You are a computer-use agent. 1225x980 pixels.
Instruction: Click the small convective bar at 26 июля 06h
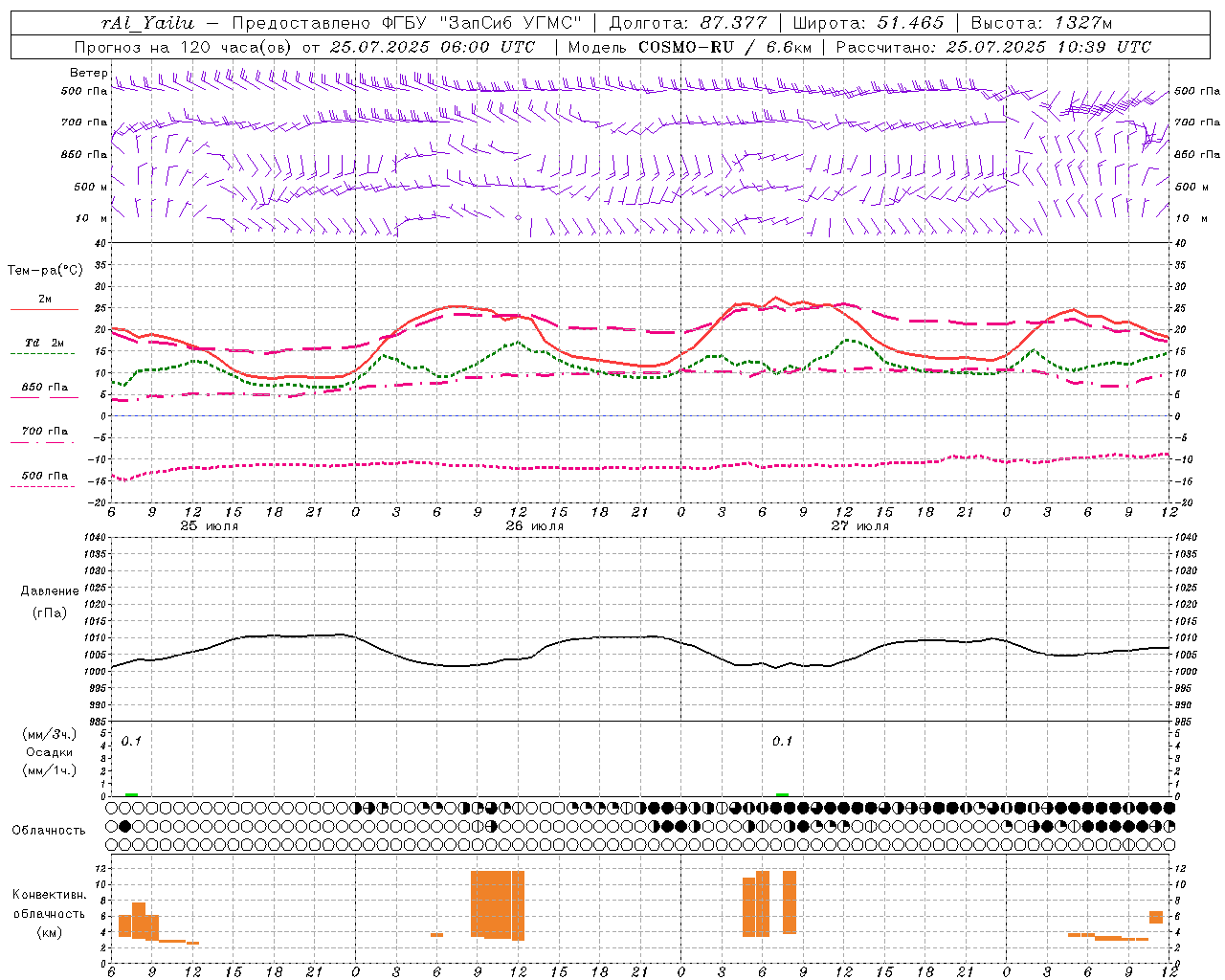436,935
